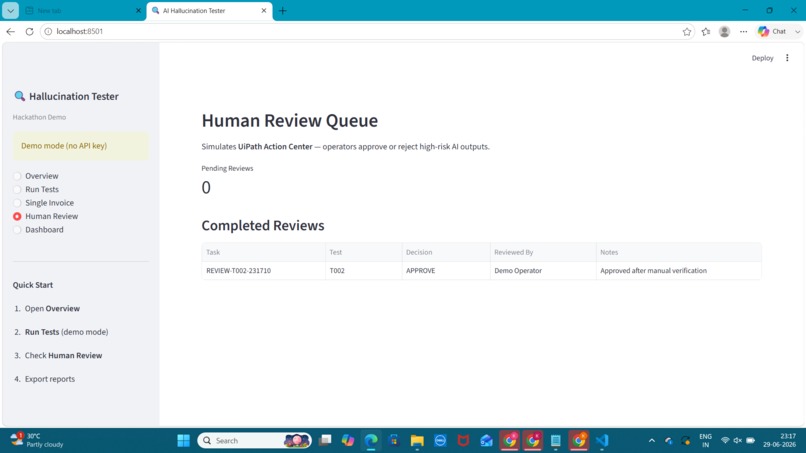Click the Reviewed By column header
Image resolution: width=806 pixels, height=453 pixels.
543,252
